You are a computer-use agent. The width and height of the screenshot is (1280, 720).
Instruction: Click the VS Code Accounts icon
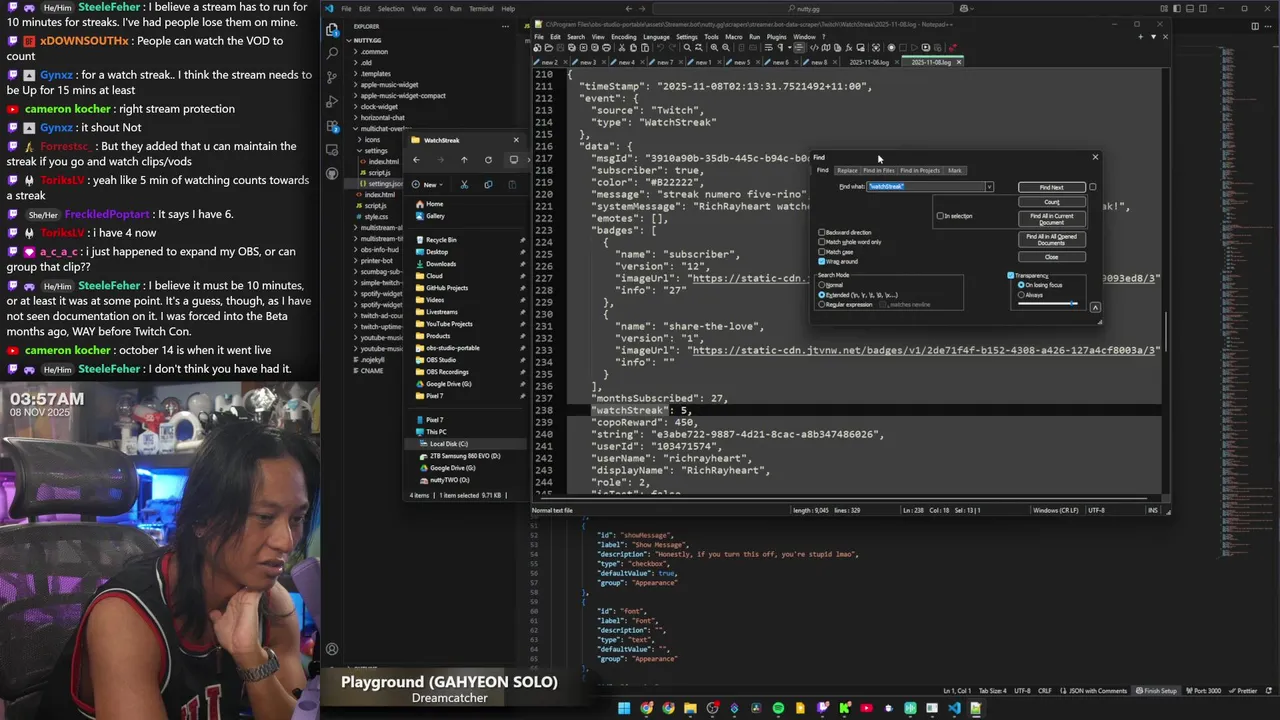pyautogui.click(x=332, y=649)
